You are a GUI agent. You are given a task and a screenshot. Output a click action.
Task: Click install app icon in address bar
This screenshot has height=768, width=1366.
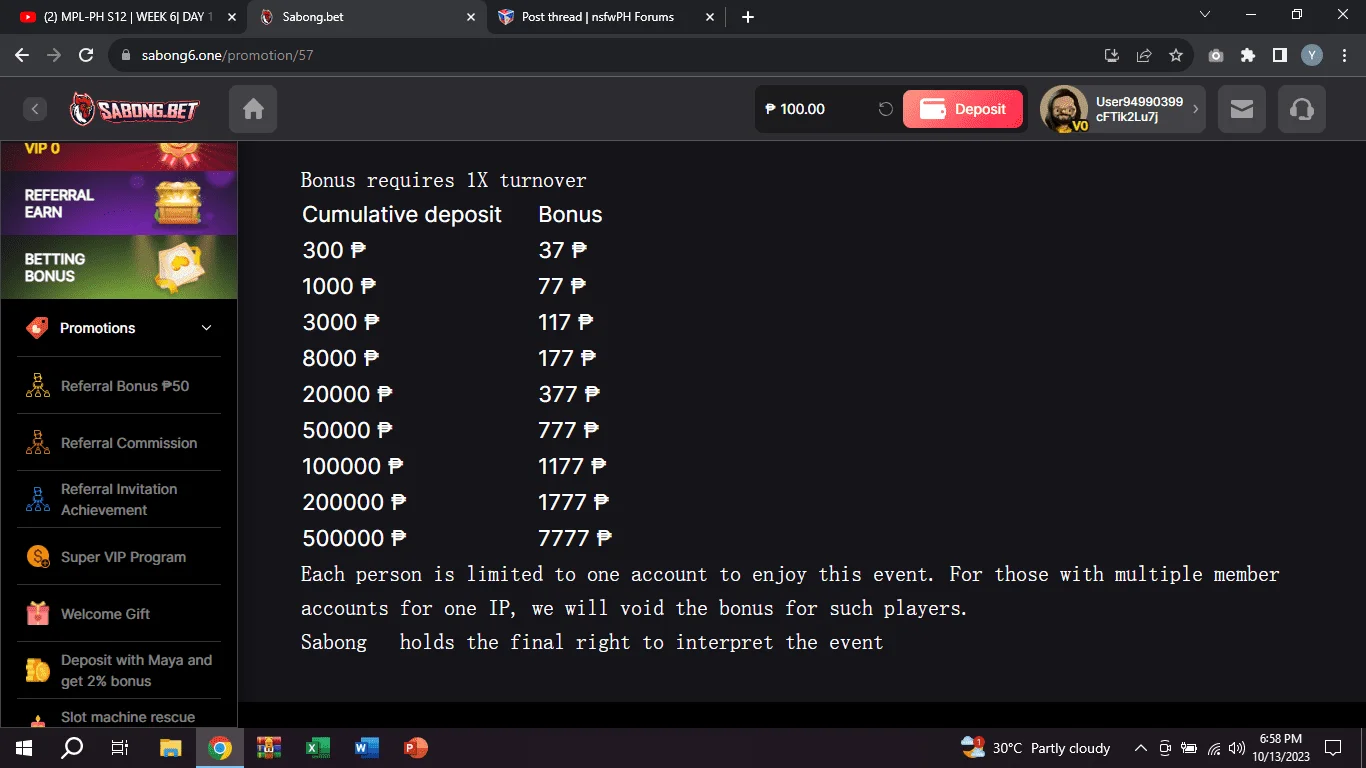pos(1111,55)
